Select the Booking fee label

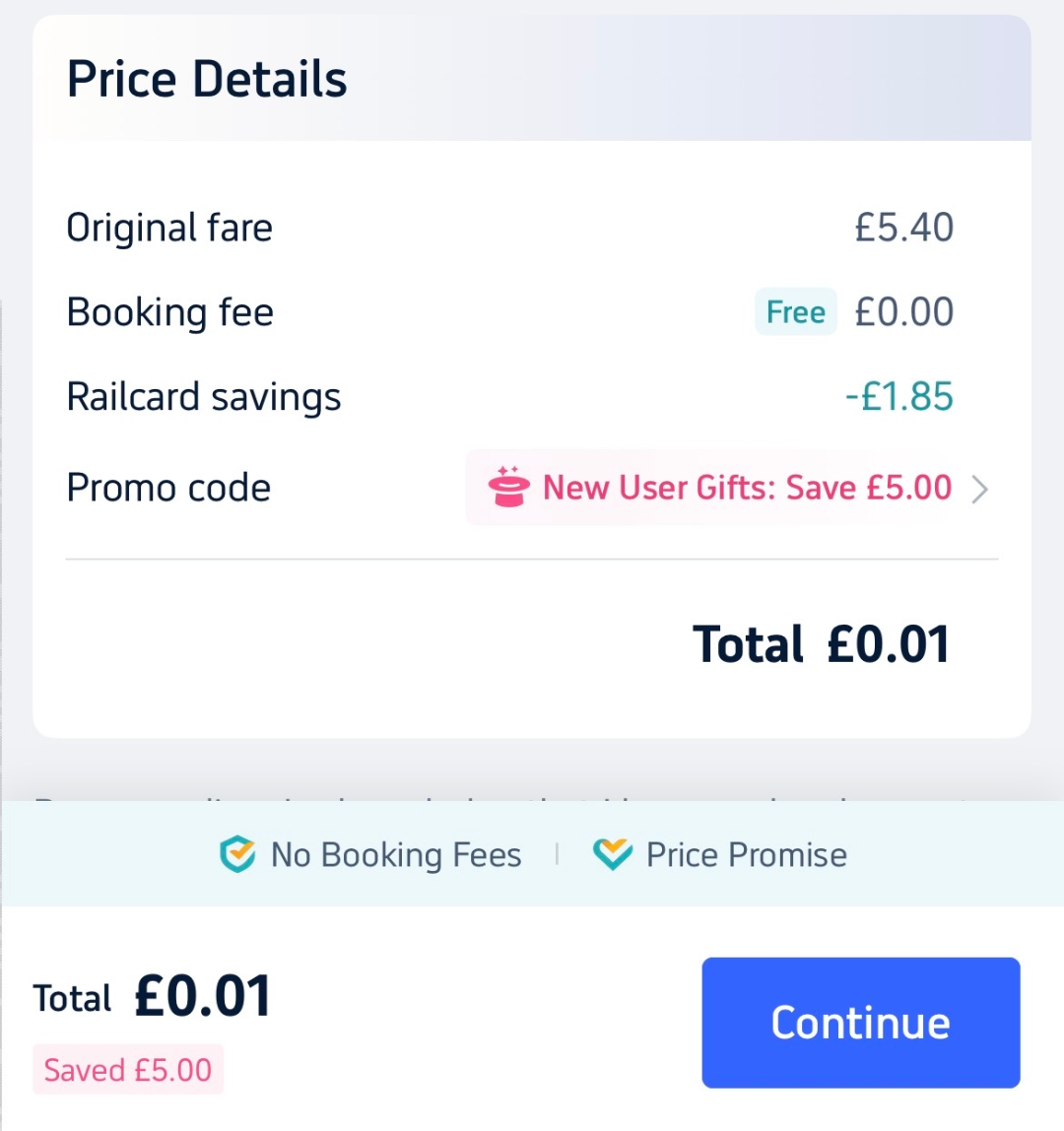pos(169,312)
